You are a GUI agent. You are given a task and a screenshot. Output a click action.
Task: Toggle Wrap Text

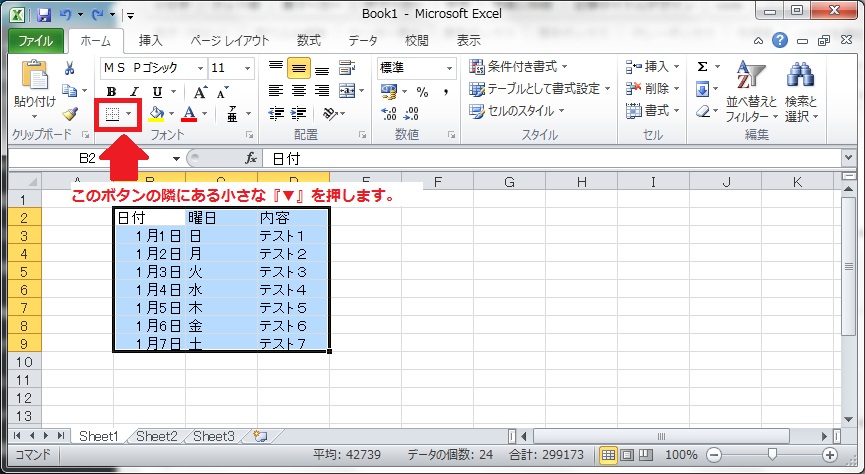[x=346, y=68]
